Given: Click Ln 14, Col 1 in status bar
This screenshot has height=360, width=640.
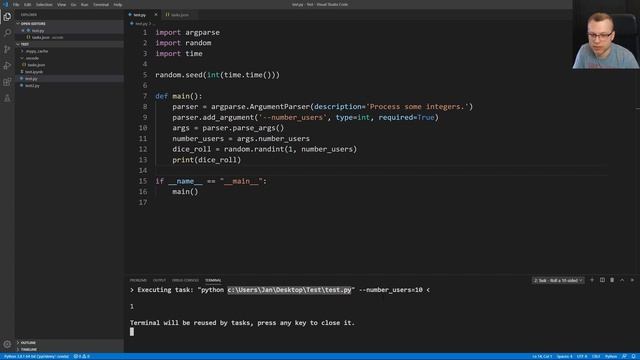Looking at the screenshot, I should point(542,356).
